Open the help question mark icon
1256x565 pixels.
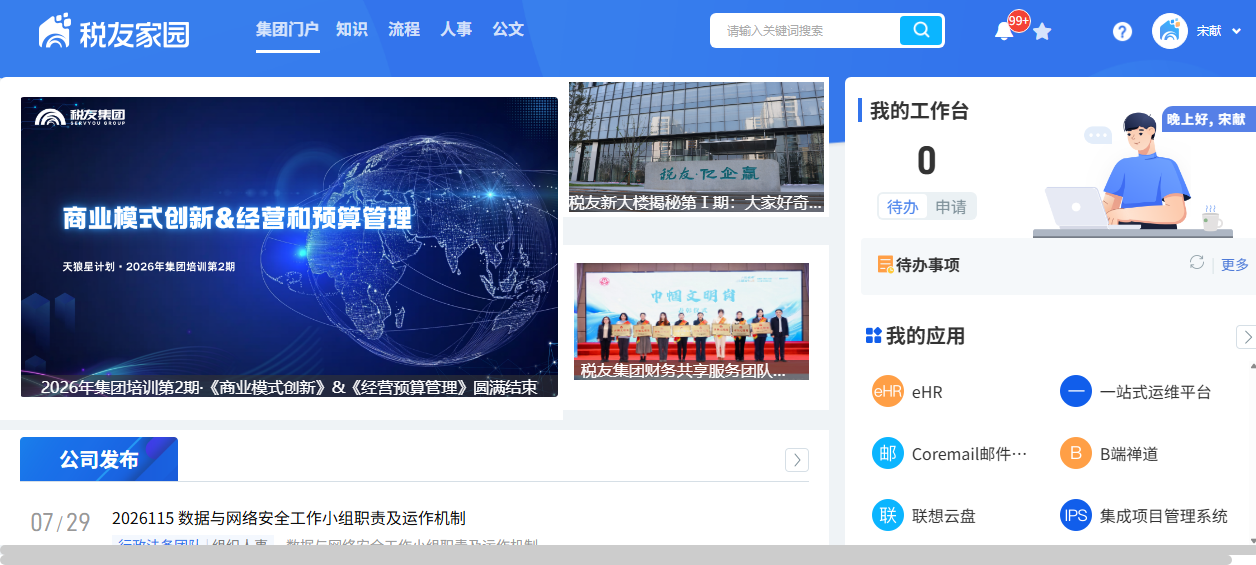[1122, 31]
